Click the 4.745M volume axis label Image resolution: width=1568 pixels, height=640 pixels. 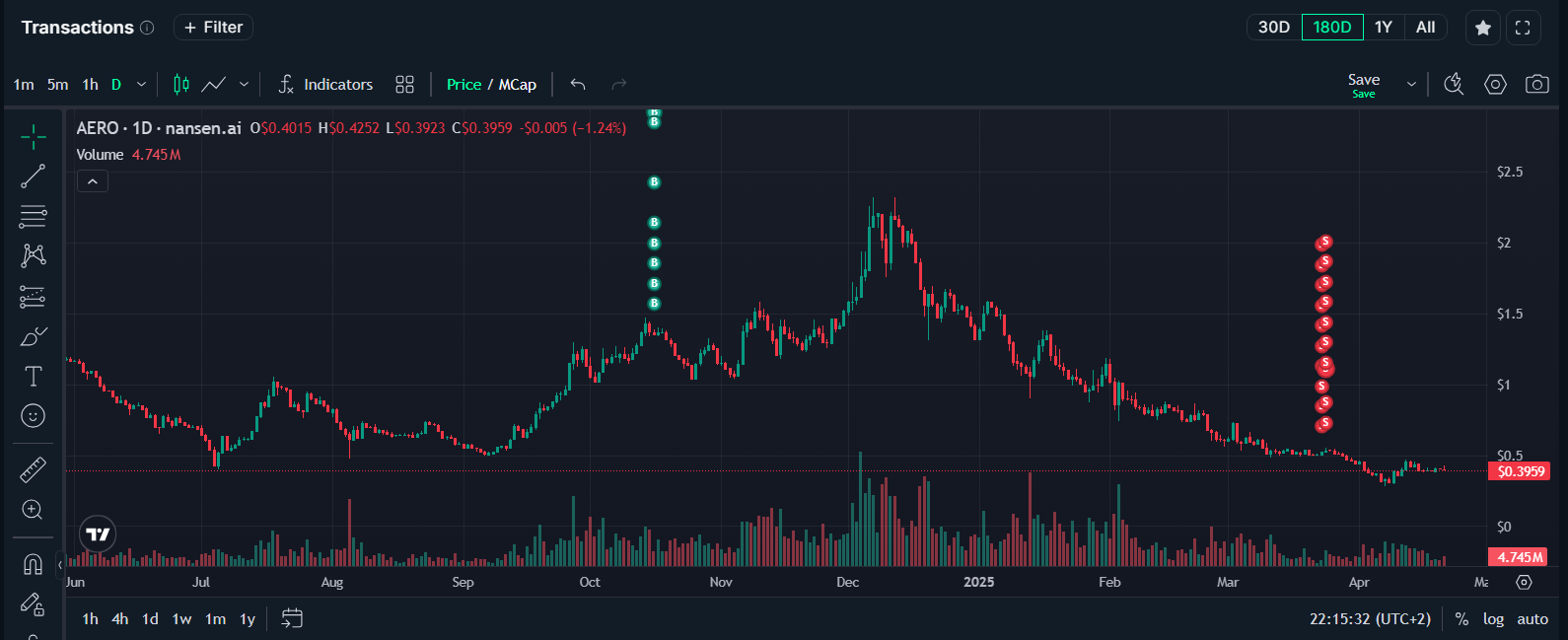(x=1519, y=557)
